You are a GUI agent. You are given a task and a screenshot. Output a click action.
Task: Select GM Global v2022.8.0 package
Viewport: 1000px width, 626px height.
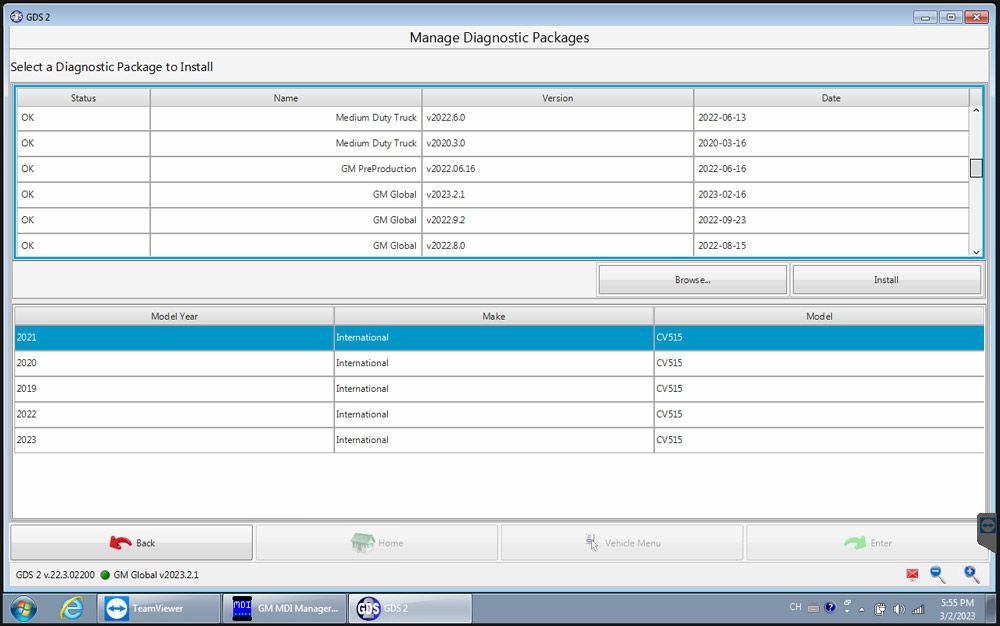click(x=492, y=245)
